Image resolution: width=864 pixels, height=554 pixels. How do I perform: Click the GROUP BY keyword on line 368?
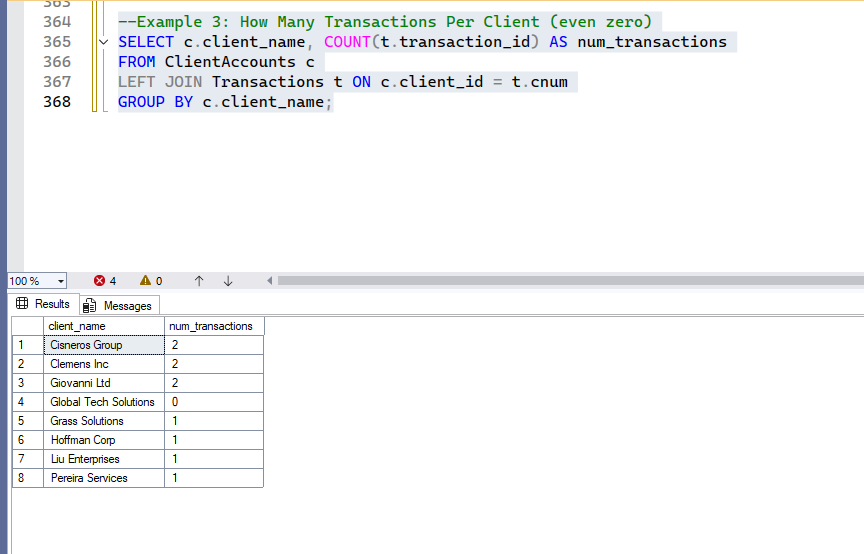point(155,102)
